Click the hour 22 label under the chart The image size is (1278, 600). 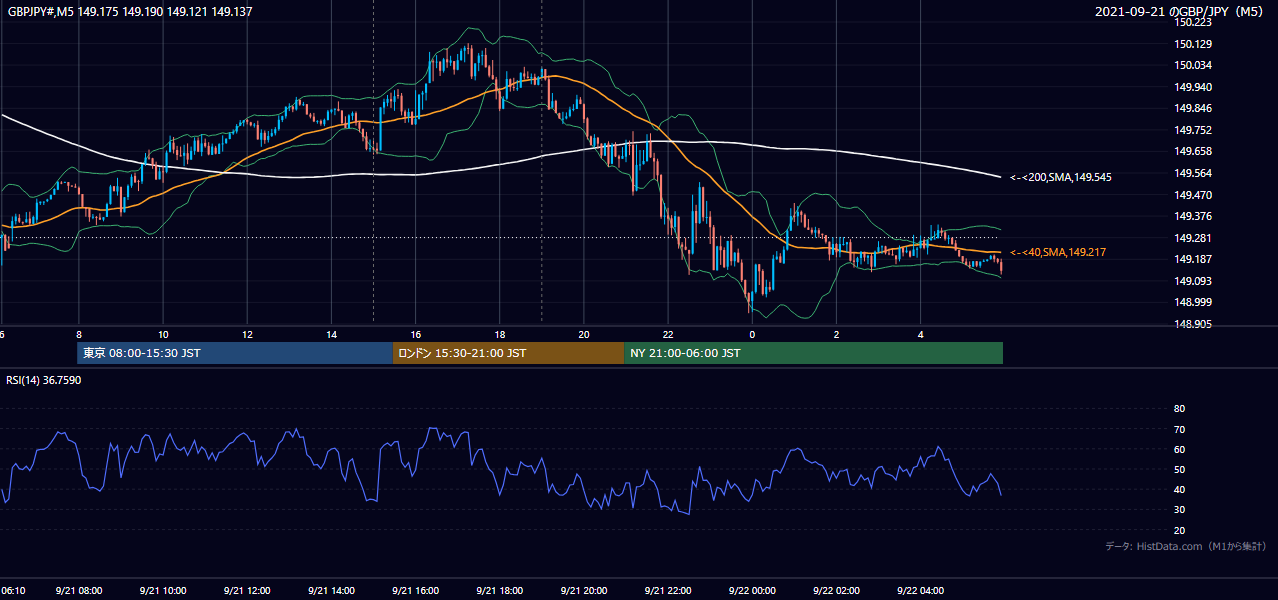click(668, 335)
